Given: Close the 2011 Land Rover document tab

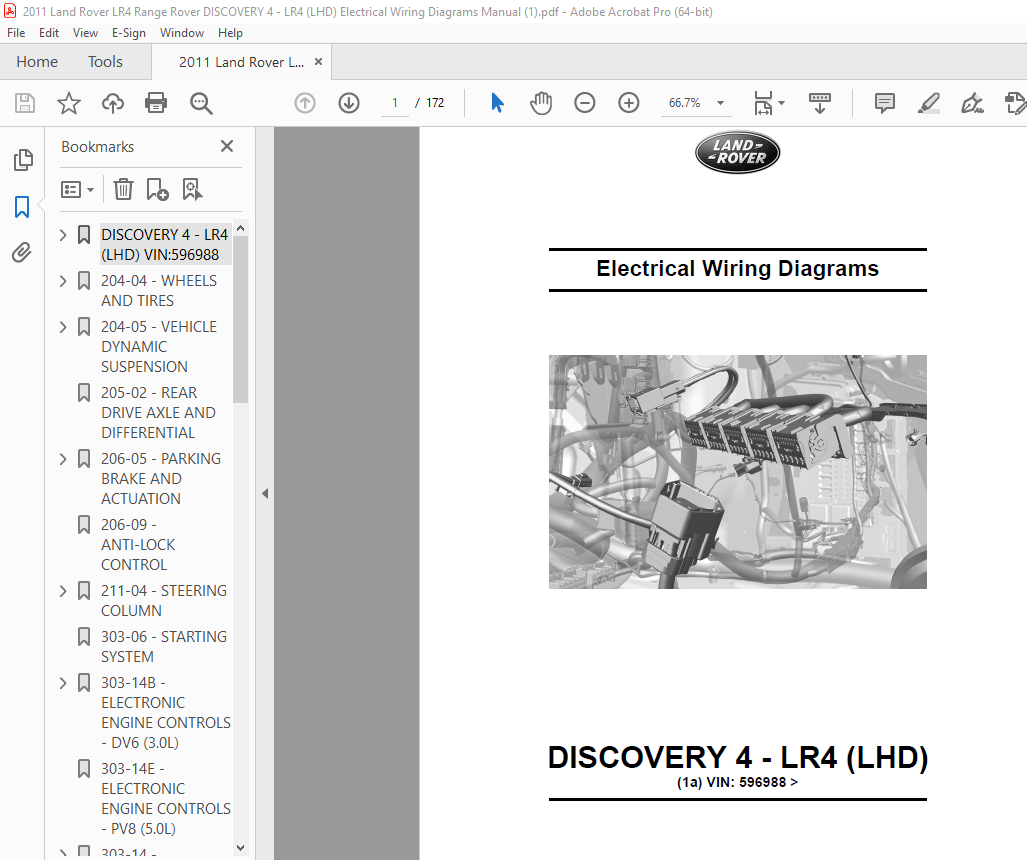Looking at the screenshot, I should [318, 62].
